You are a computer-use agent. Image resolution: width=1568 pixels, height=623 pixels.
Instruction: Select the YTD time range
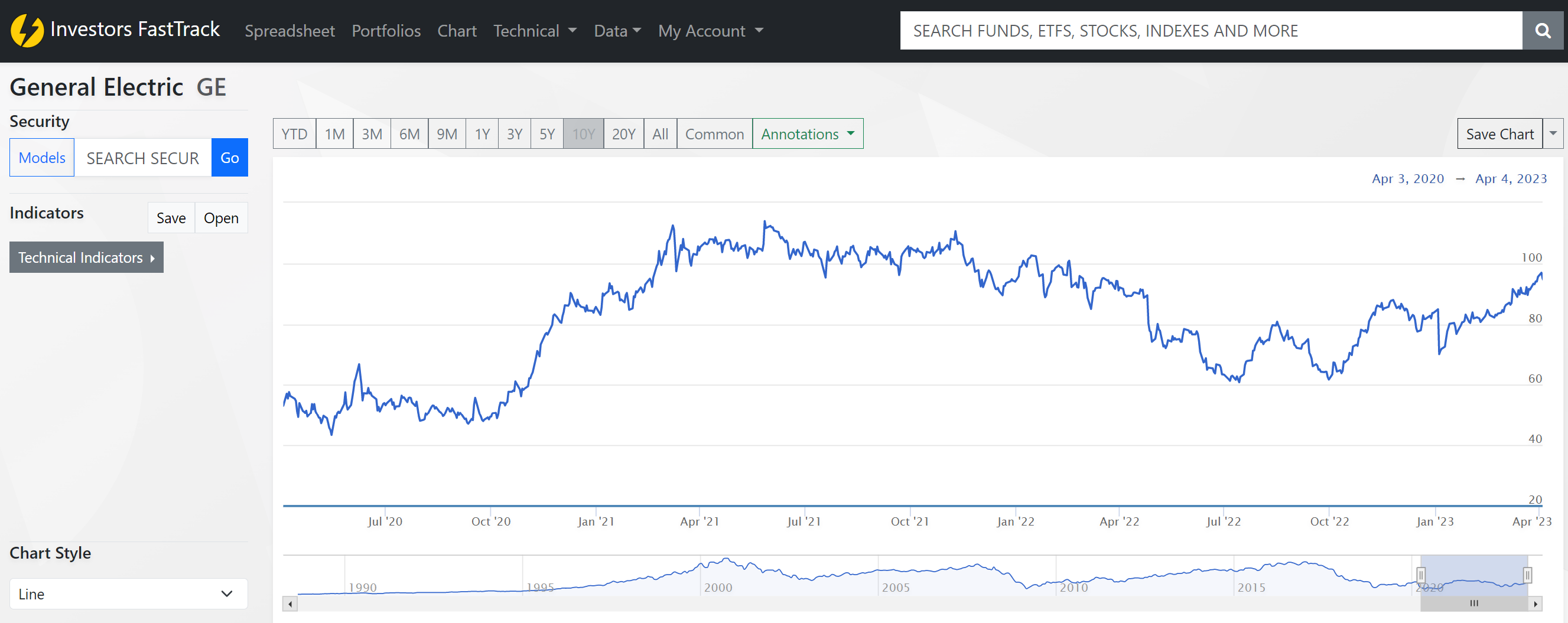point(295,134)
